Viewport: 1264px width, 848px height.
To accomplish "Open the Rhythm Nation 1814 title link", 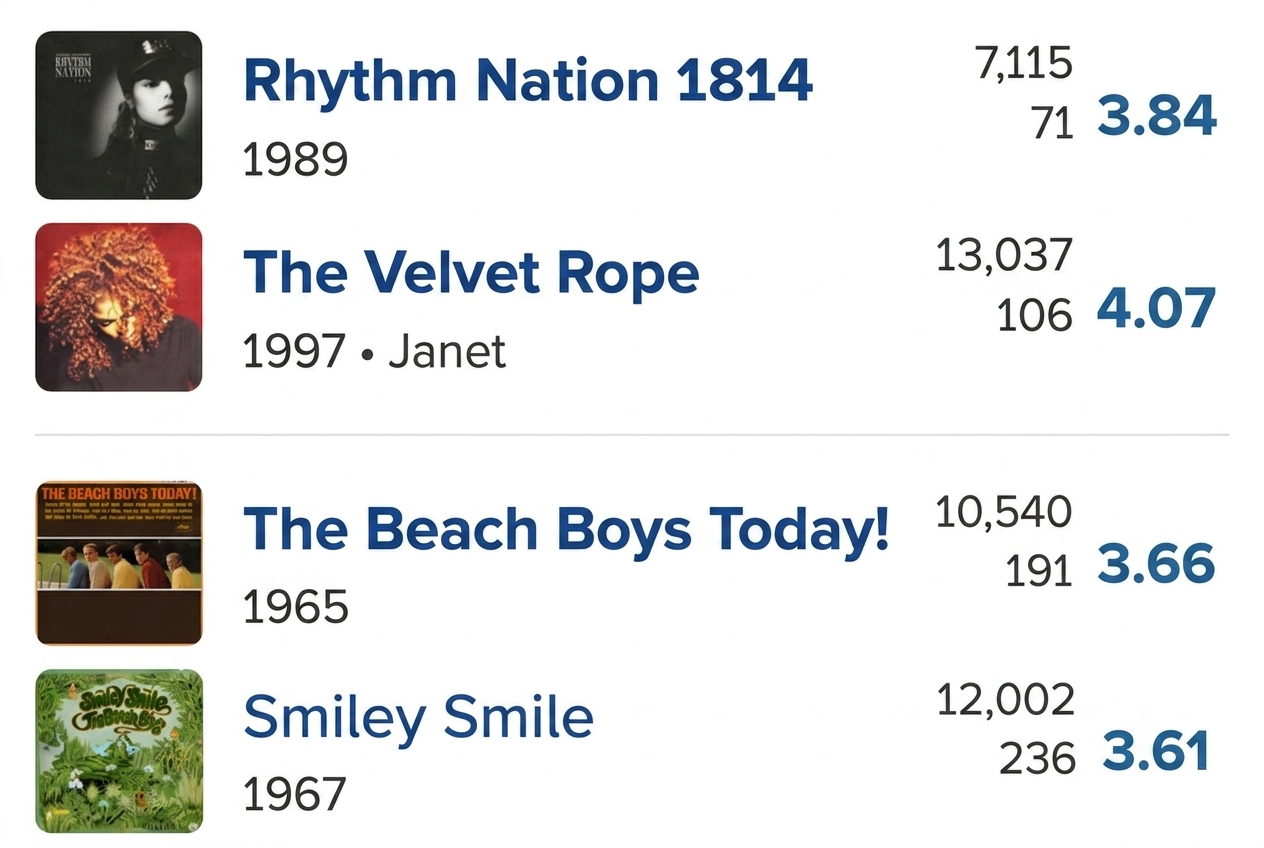I will coord(528,80).
